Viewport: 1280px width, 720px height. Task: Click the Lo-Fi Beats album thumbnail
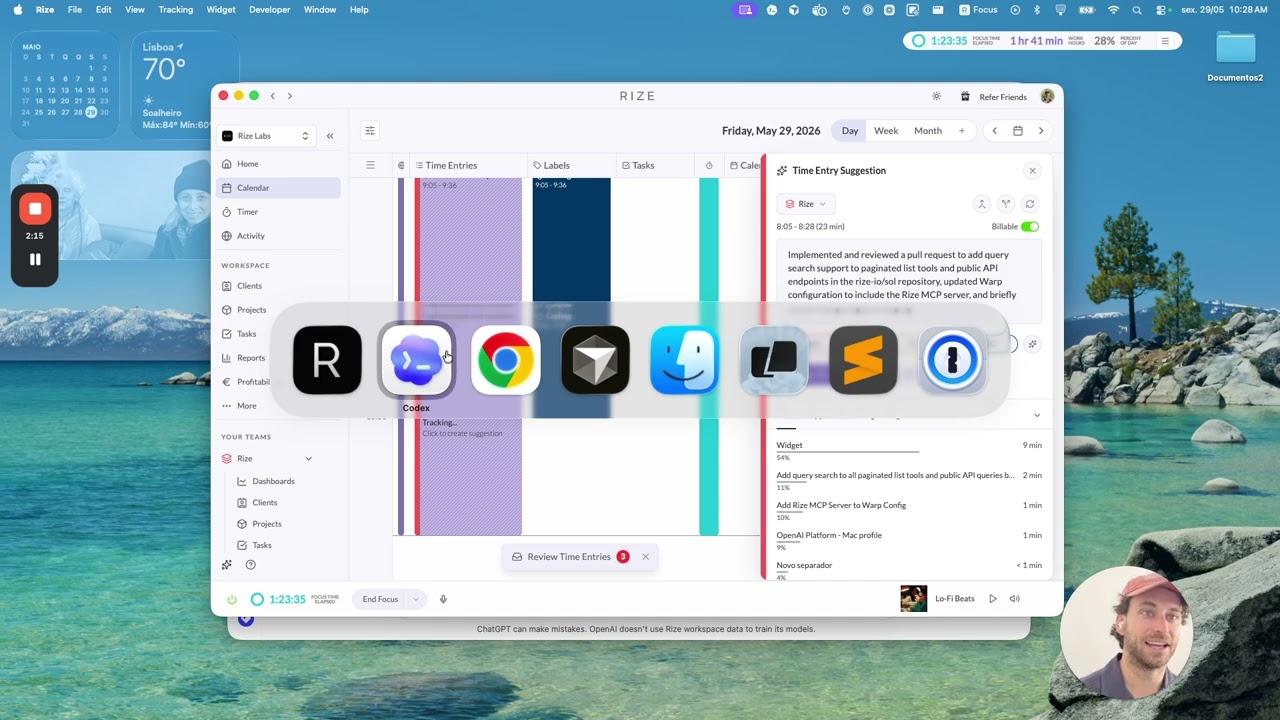click(x=914, y=599)
